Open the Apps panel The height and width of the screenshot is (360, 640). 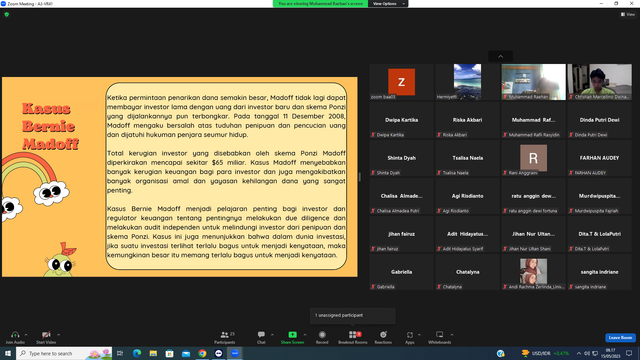point(410,337)
